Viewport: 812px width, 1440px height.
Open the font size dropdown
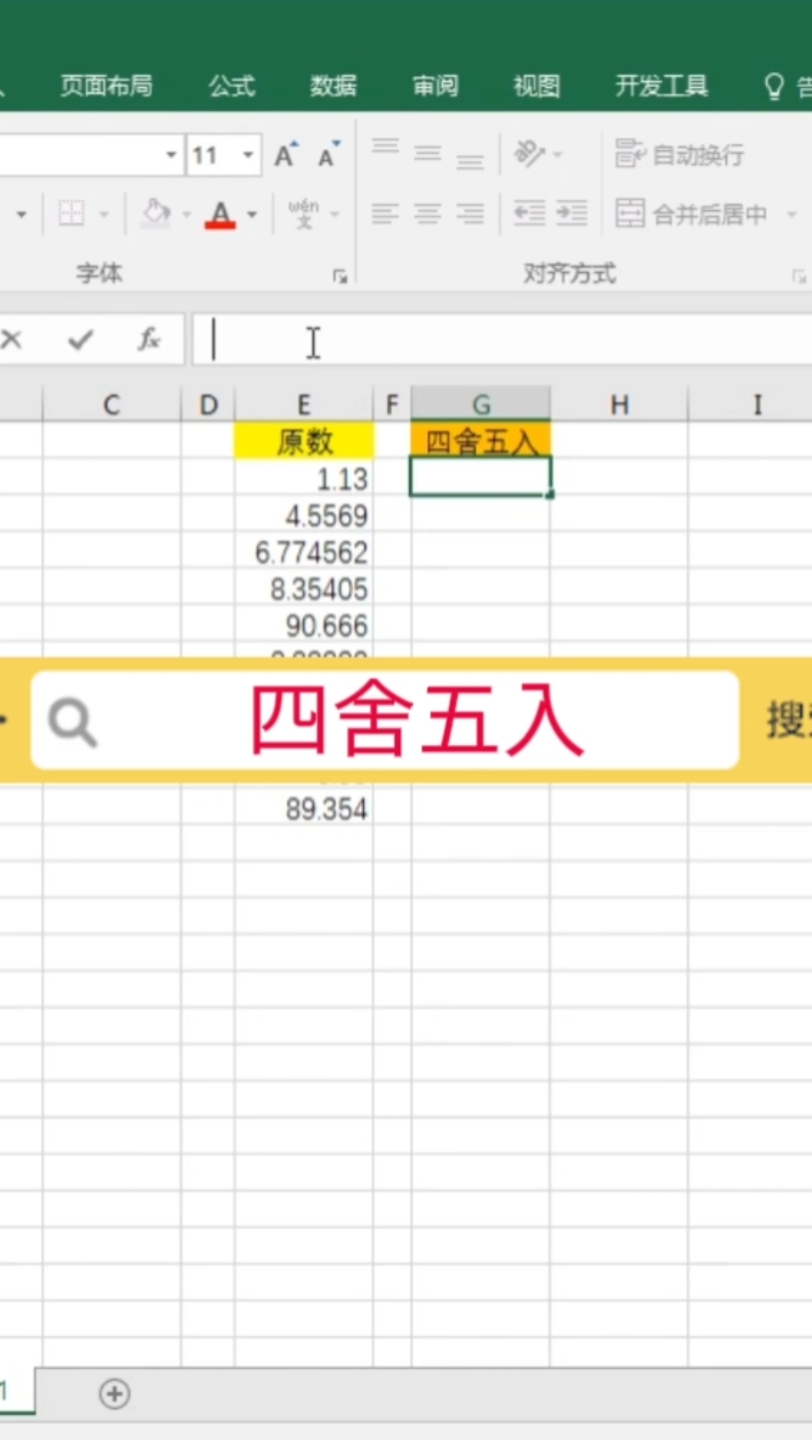tap(248, 155)
